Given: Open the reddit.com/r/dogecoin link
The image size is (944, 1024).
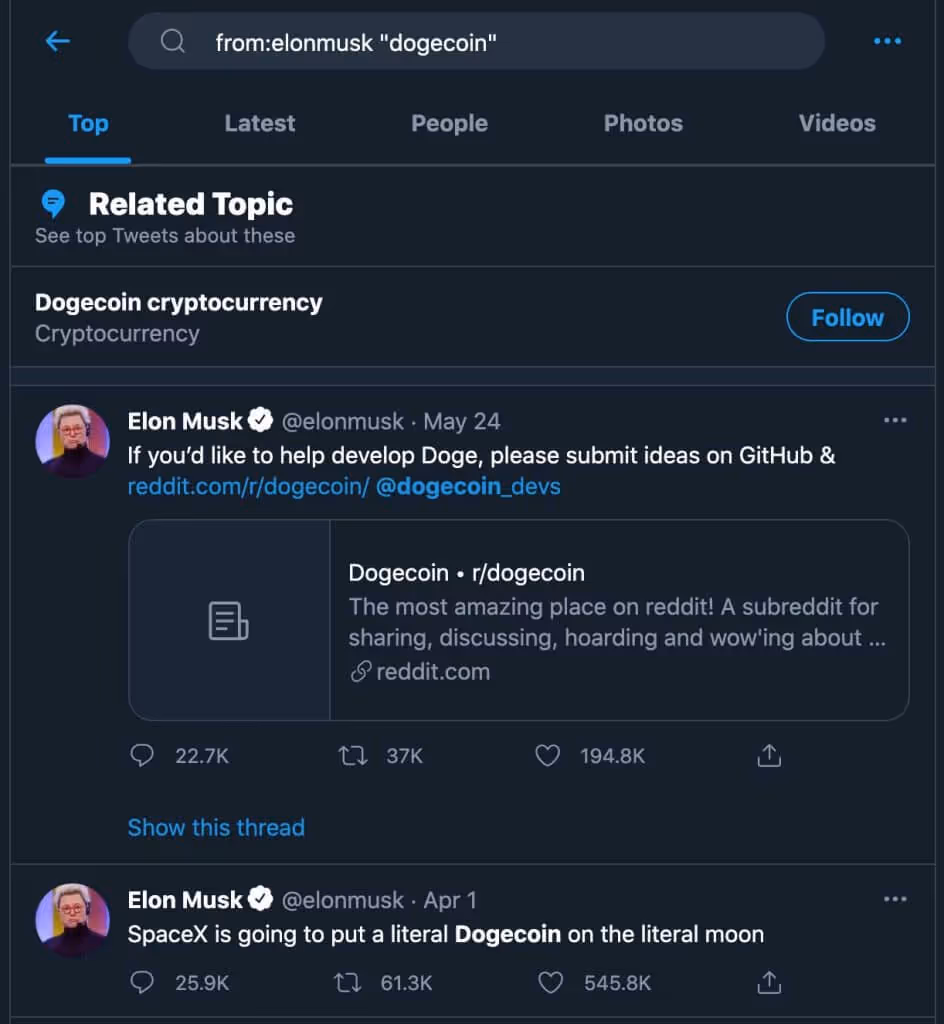Looking at the screenshot, I should pos(246,487).
